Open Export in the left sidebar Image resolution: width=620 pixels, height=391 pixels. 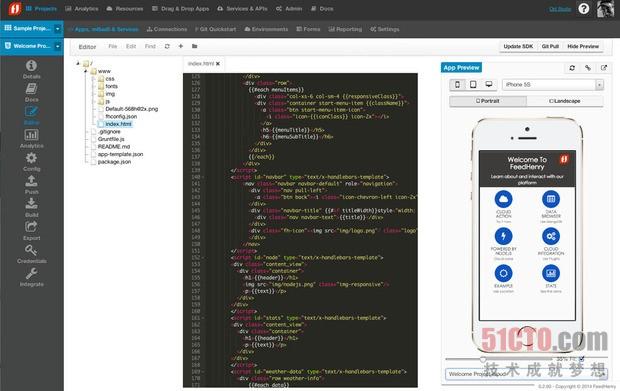coord(32,230)
